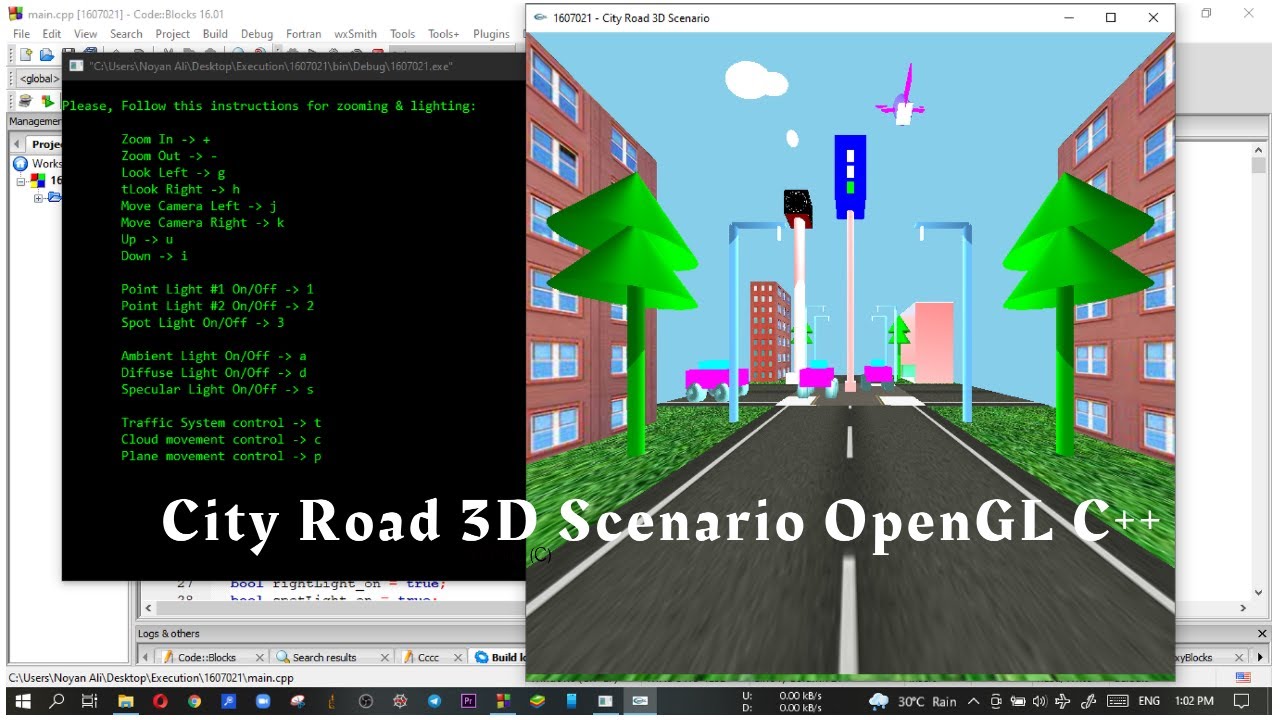Open Task View from the taskbar
The height and width of the screenshot is (720, 1280).
[x=89, y=701]
